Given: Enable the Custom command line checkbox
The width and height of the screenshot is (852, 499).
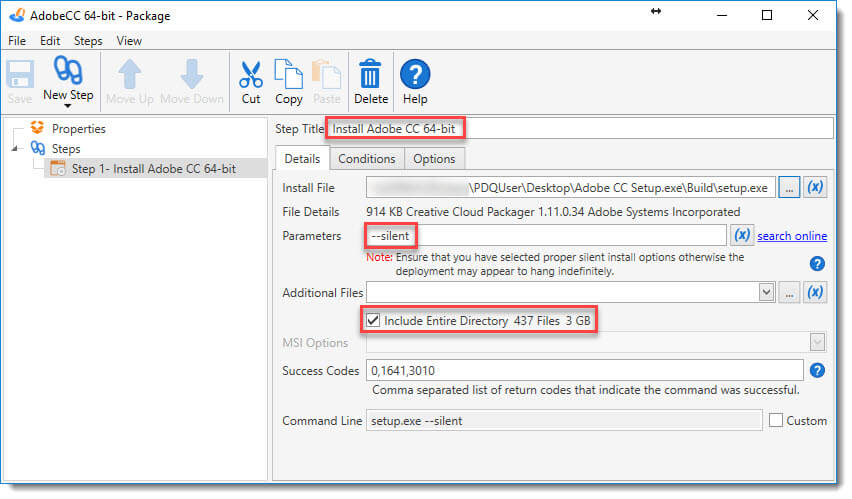Looking at the screenshot, I should point(776,420).
